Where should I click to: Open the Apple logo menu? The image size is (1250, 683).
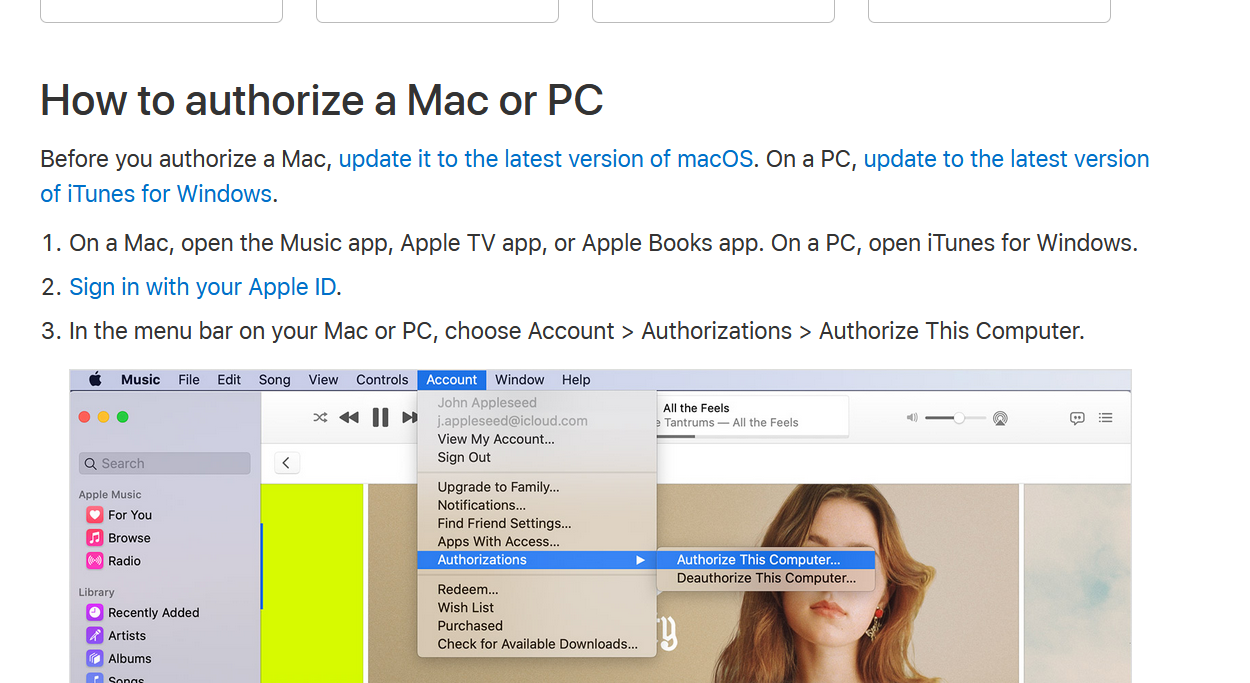pyautogui.click(x=96, y=380)
